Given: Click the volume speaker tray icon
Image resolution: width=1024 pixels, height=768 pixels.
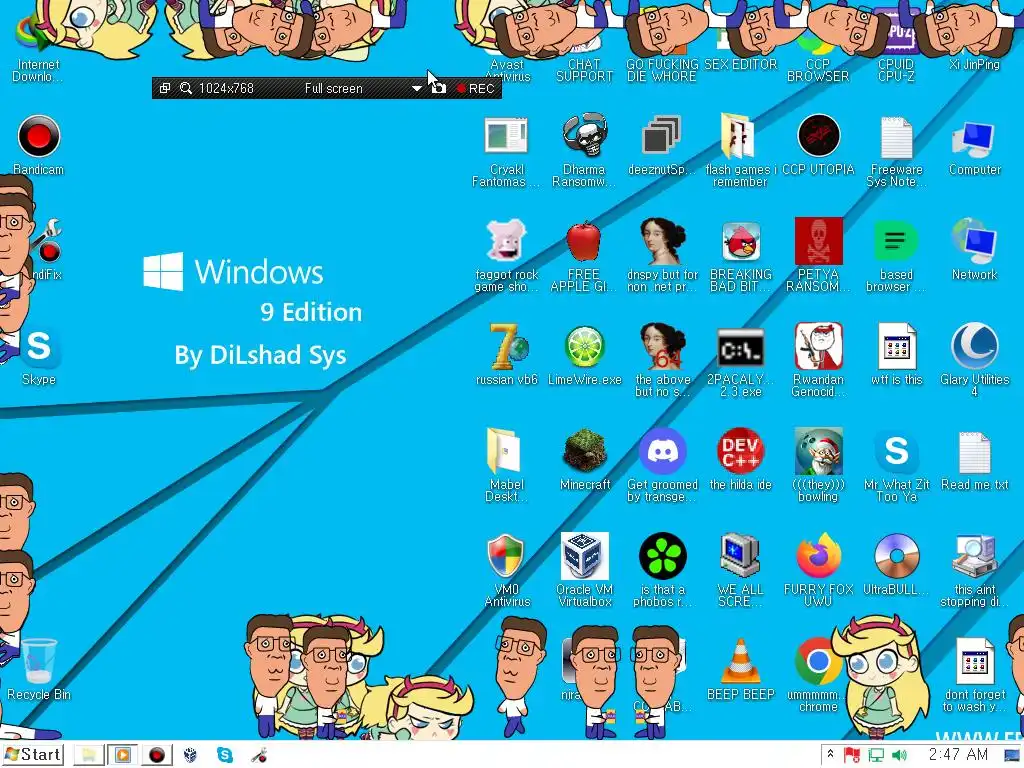Looking at the screenshot, I should tap(899, 755).
